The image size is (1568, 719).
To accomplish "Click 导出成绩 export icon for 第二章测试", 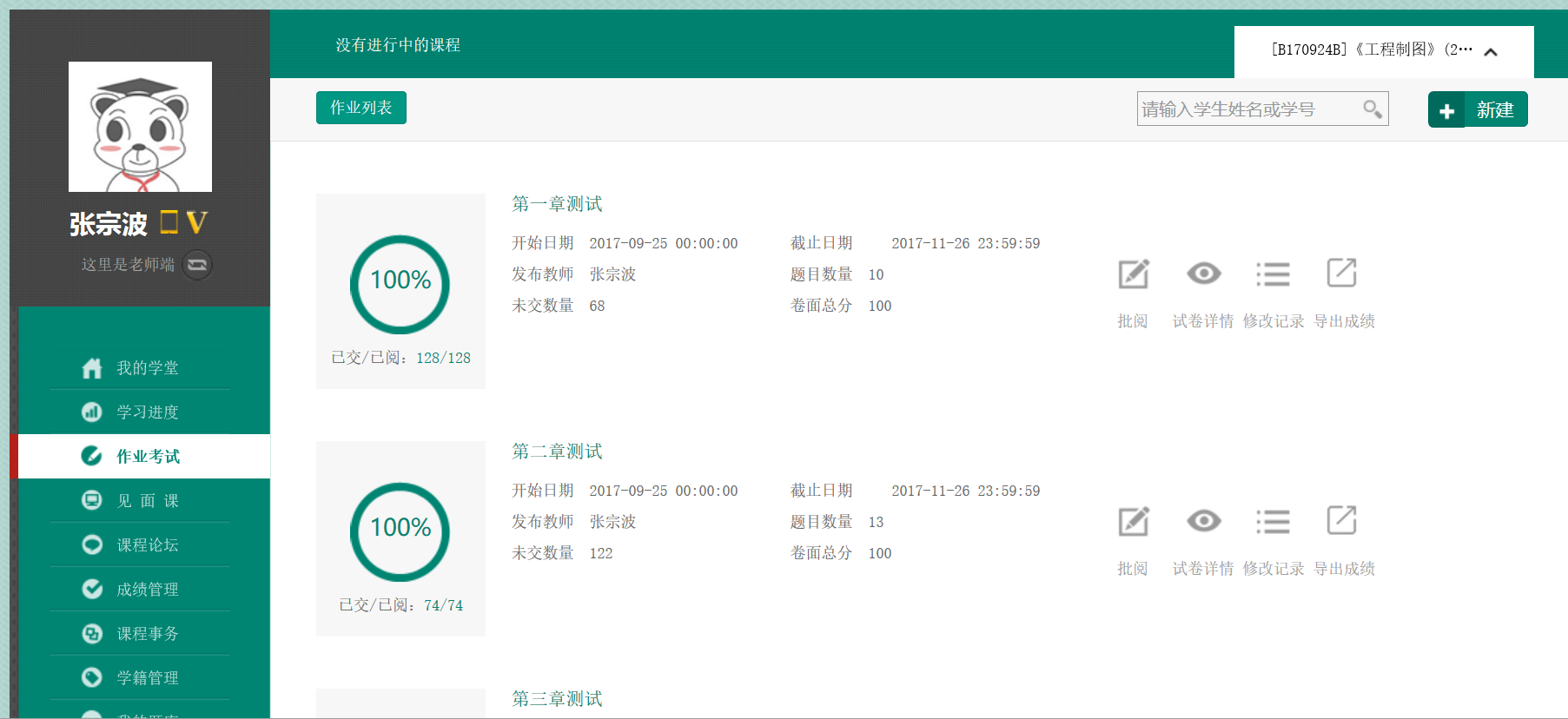I will 1342,520.
